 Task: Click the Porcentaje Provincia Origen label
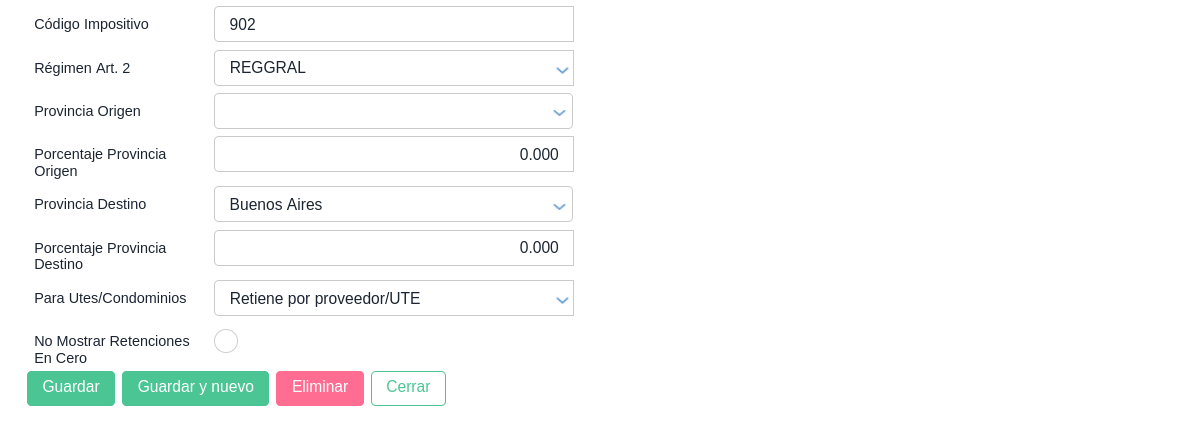(100, 162)
